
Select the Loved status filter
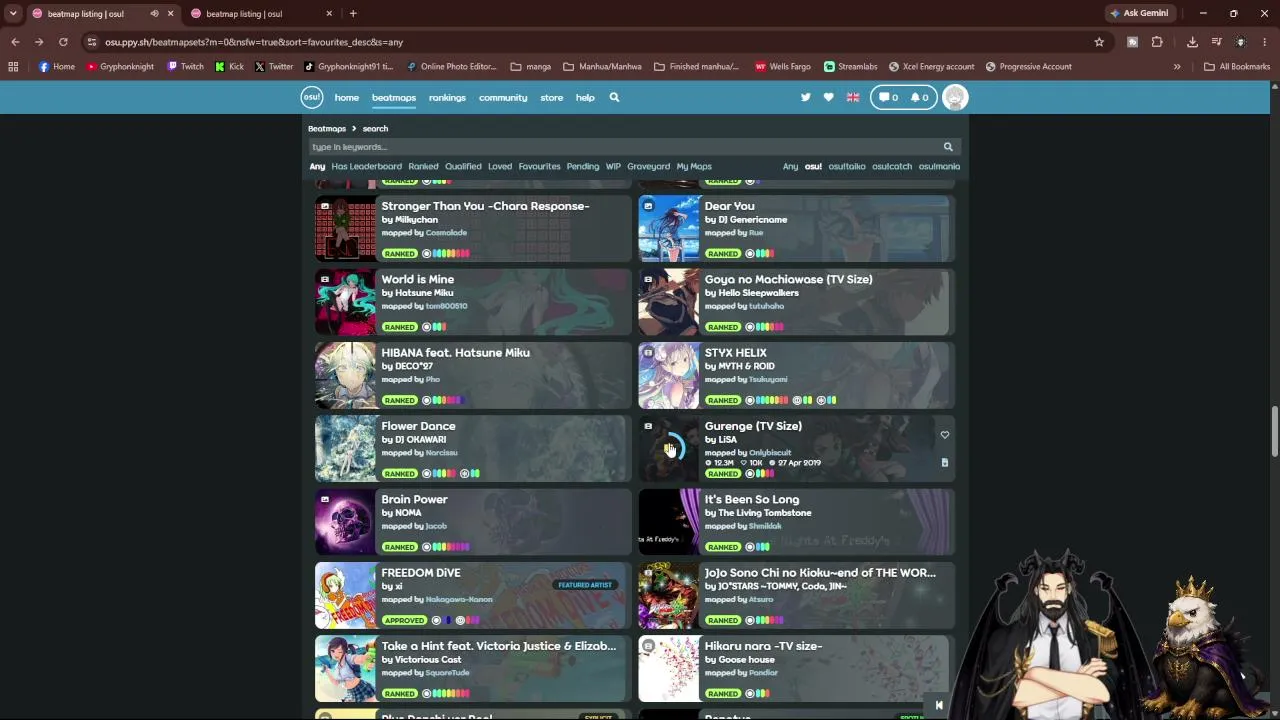tap(500, 166)
